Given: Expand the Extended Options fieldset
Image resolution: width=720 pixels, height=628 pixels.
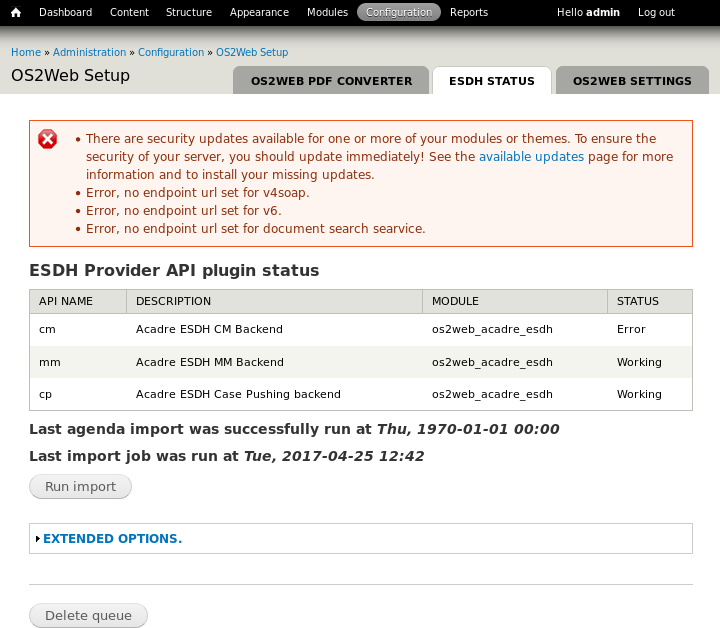Looking at the screenshot, I should pyautogui.click(x=112, y=538).
